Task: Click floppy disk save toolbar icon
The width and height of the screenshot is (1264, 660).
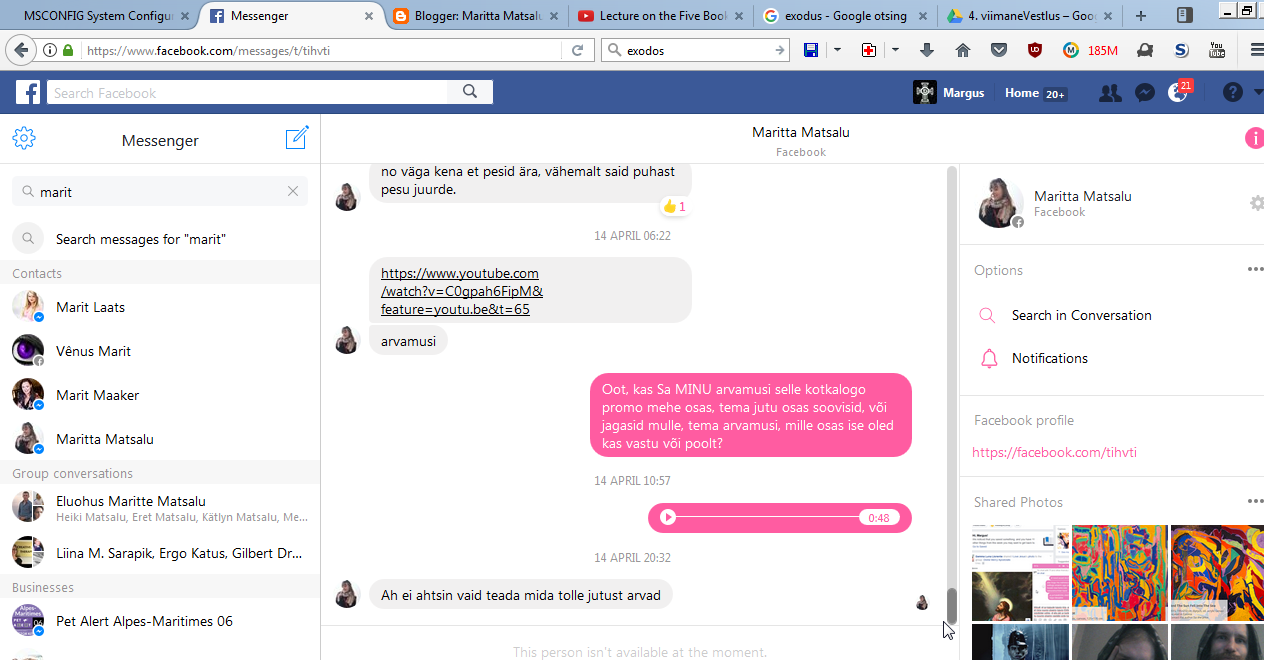Action: [811, 50]
